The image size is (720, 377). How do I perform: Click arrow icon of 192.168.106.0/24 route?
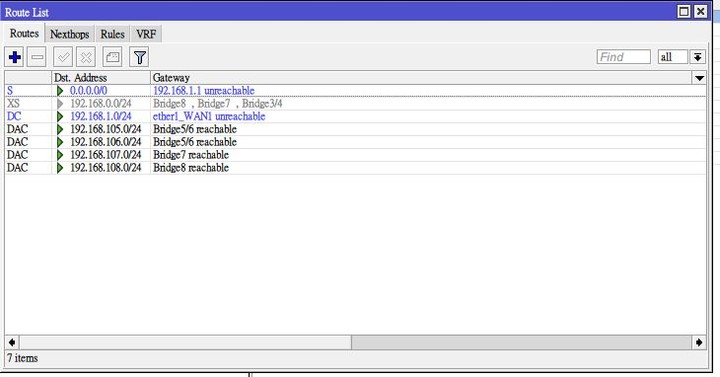(x=60, y=142)
